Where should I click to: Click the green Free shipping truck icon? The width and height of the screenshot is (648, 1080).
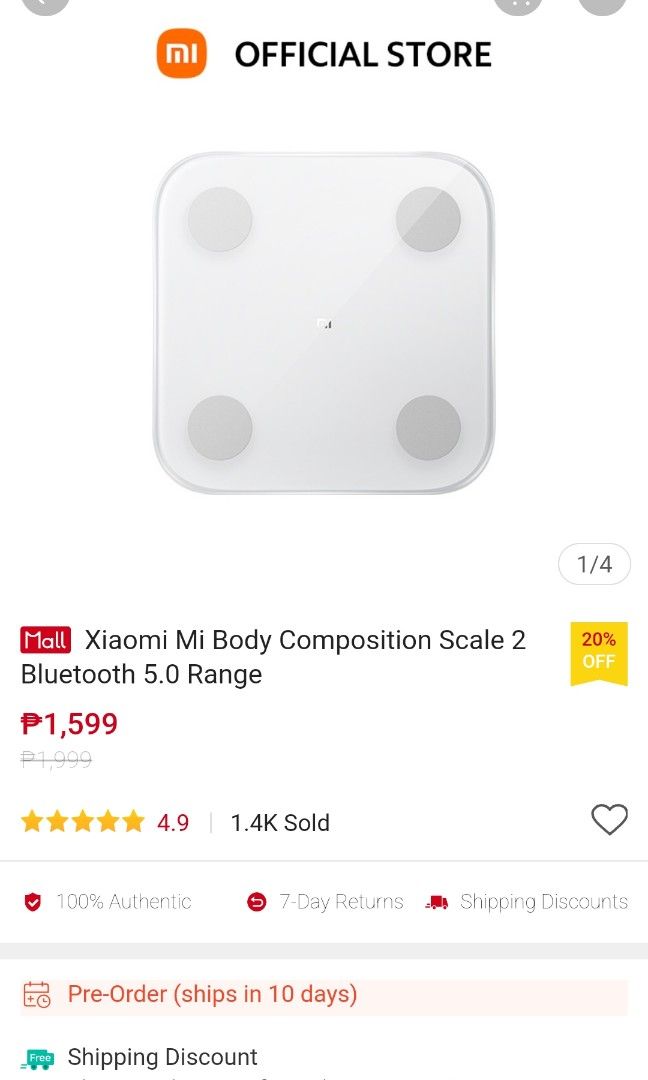point(37,1058)
